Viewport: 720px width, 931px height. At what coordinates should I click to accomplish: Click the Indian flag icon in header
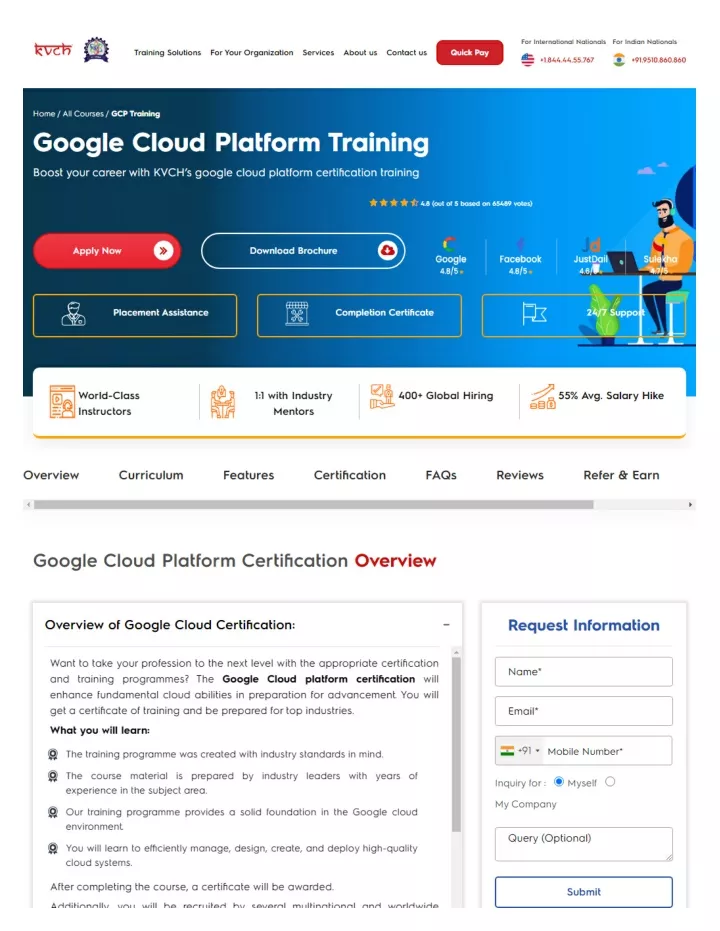click(619, 60)
